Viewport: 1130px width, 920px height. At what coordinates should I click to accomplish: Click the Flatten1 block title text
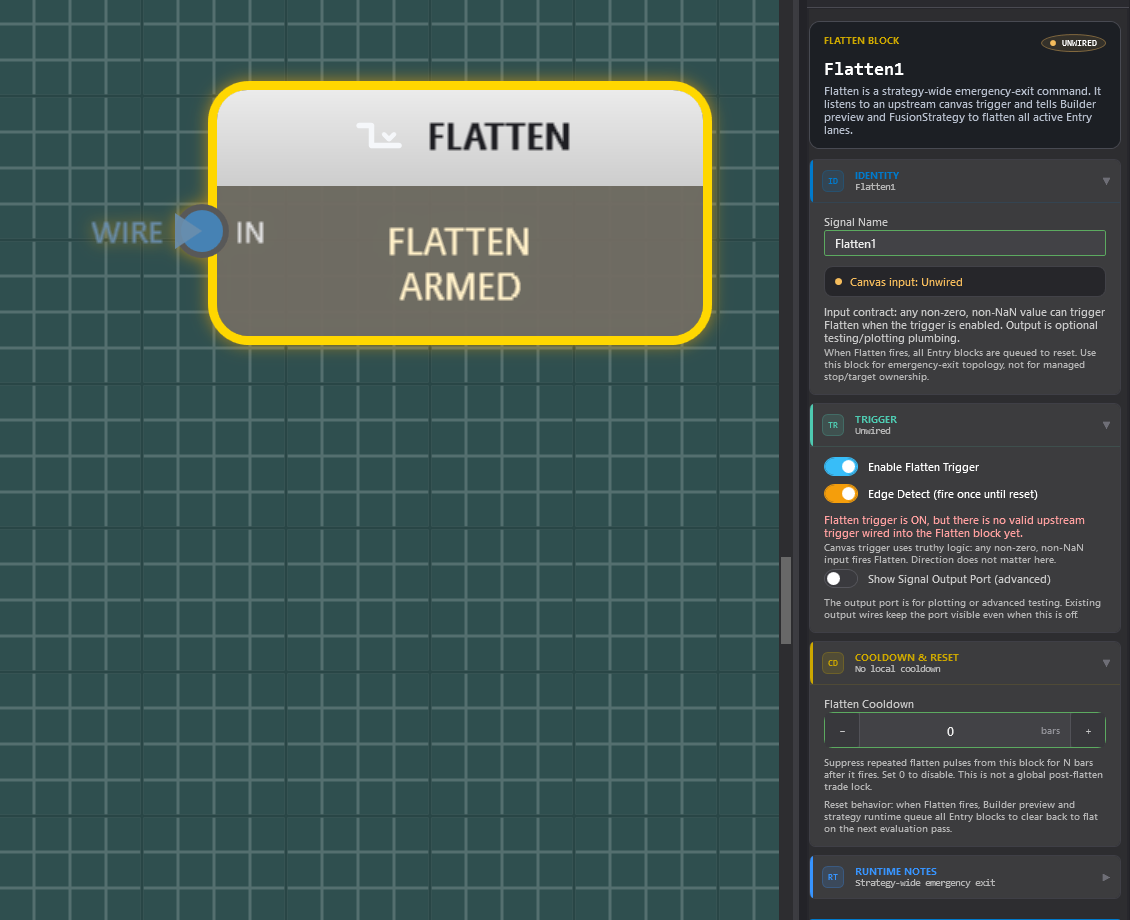coord(863,69)
